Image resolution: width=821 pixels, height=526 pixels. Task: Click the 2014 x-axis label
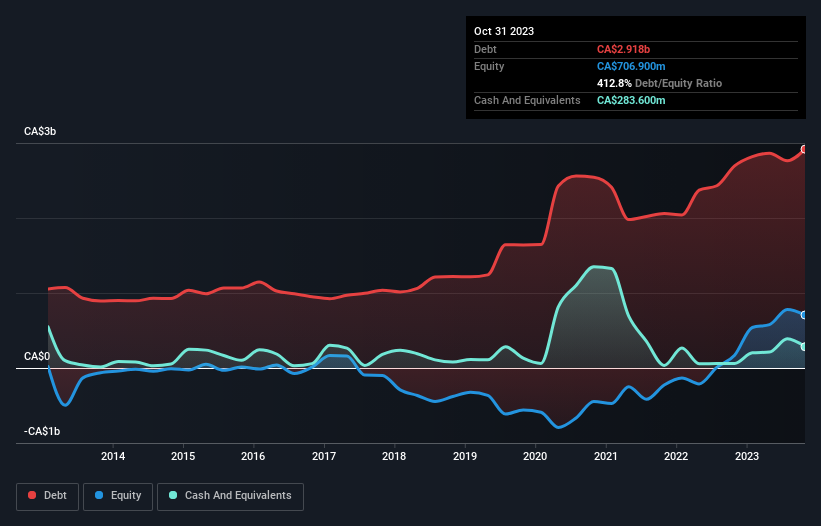(113, 456)
